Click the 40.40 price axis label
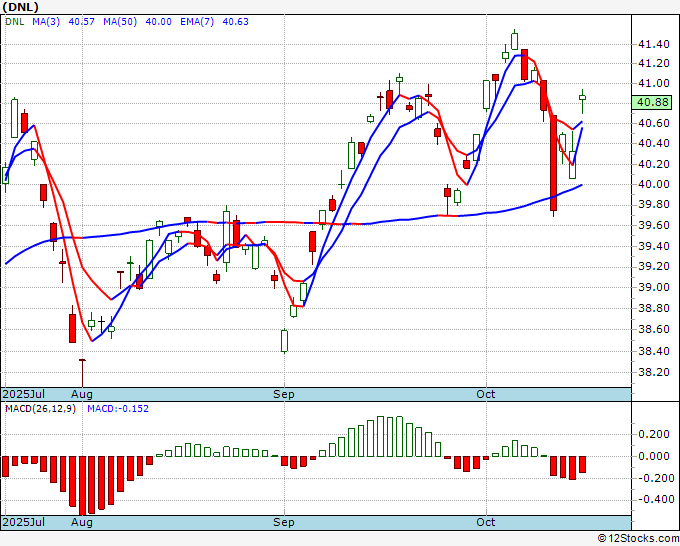This screenshot has height=546, width=680. [653, 144]
